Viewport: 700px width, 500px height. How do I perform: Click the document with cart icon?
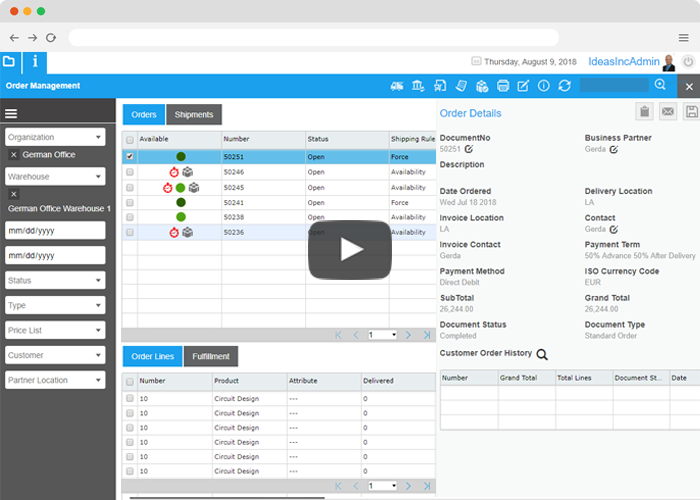[440, 86]
